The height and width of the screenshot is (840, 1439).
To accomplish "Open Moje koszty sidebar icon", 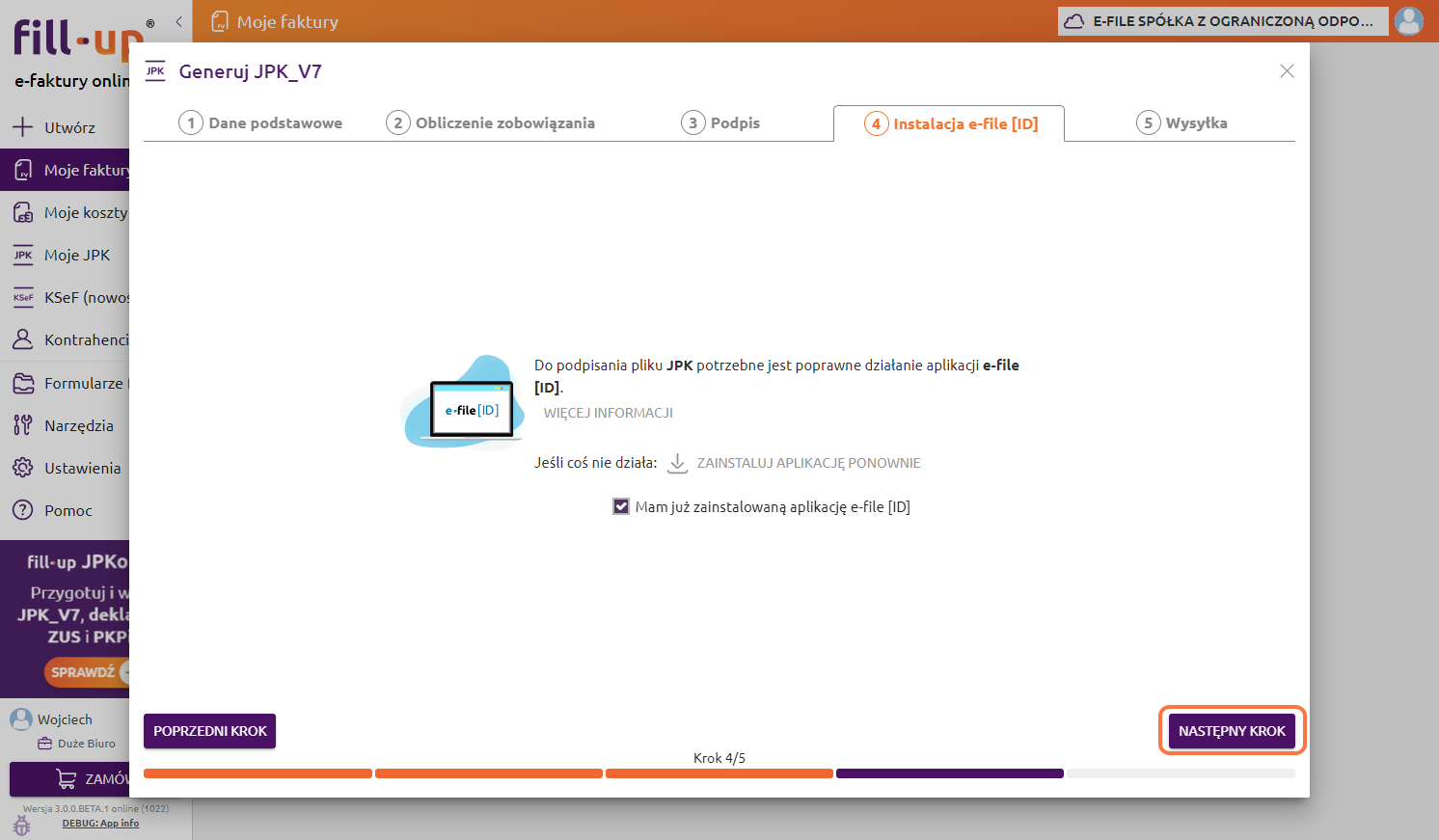I will (x=23, y=213).
